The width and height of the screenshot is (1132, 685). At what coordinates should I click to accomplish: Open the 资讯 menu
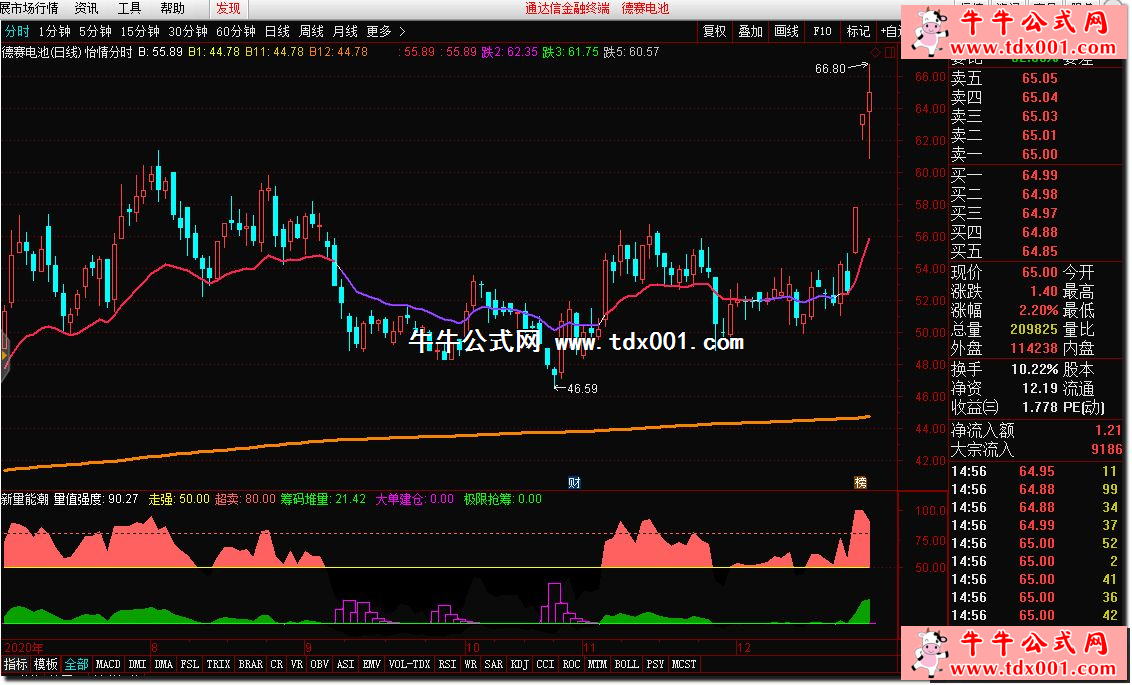pyautogui.click(x=87, y=9)
